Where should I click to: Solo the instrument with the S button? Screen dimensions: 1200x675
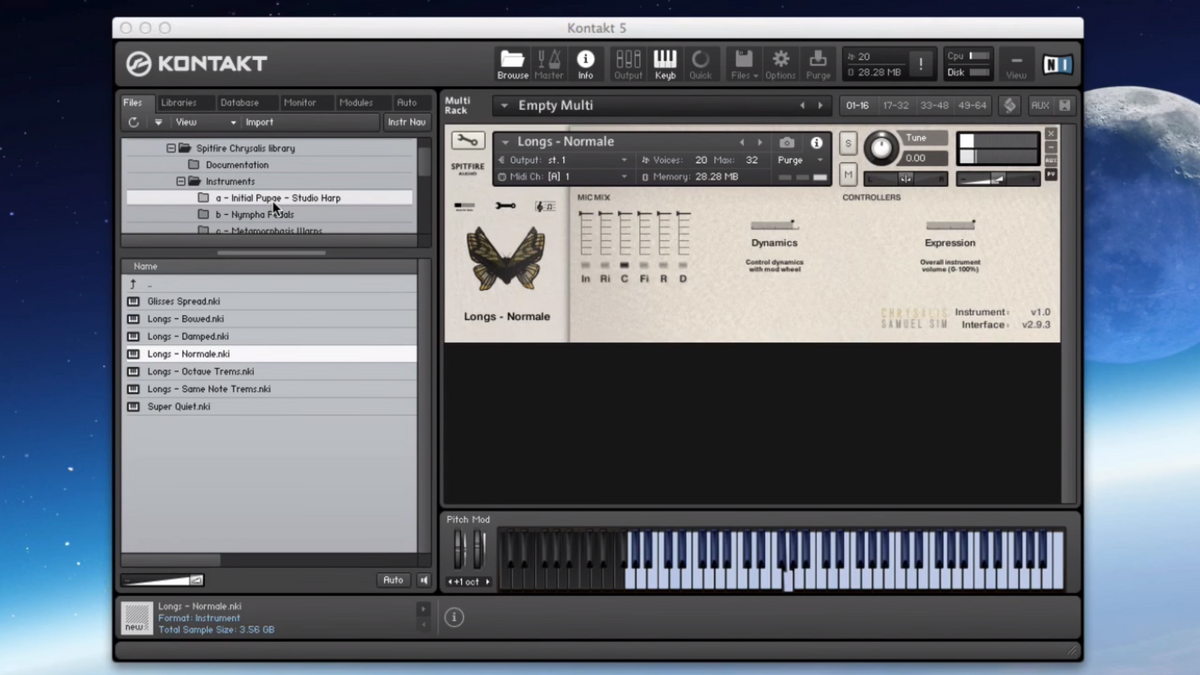pos(848,144)
